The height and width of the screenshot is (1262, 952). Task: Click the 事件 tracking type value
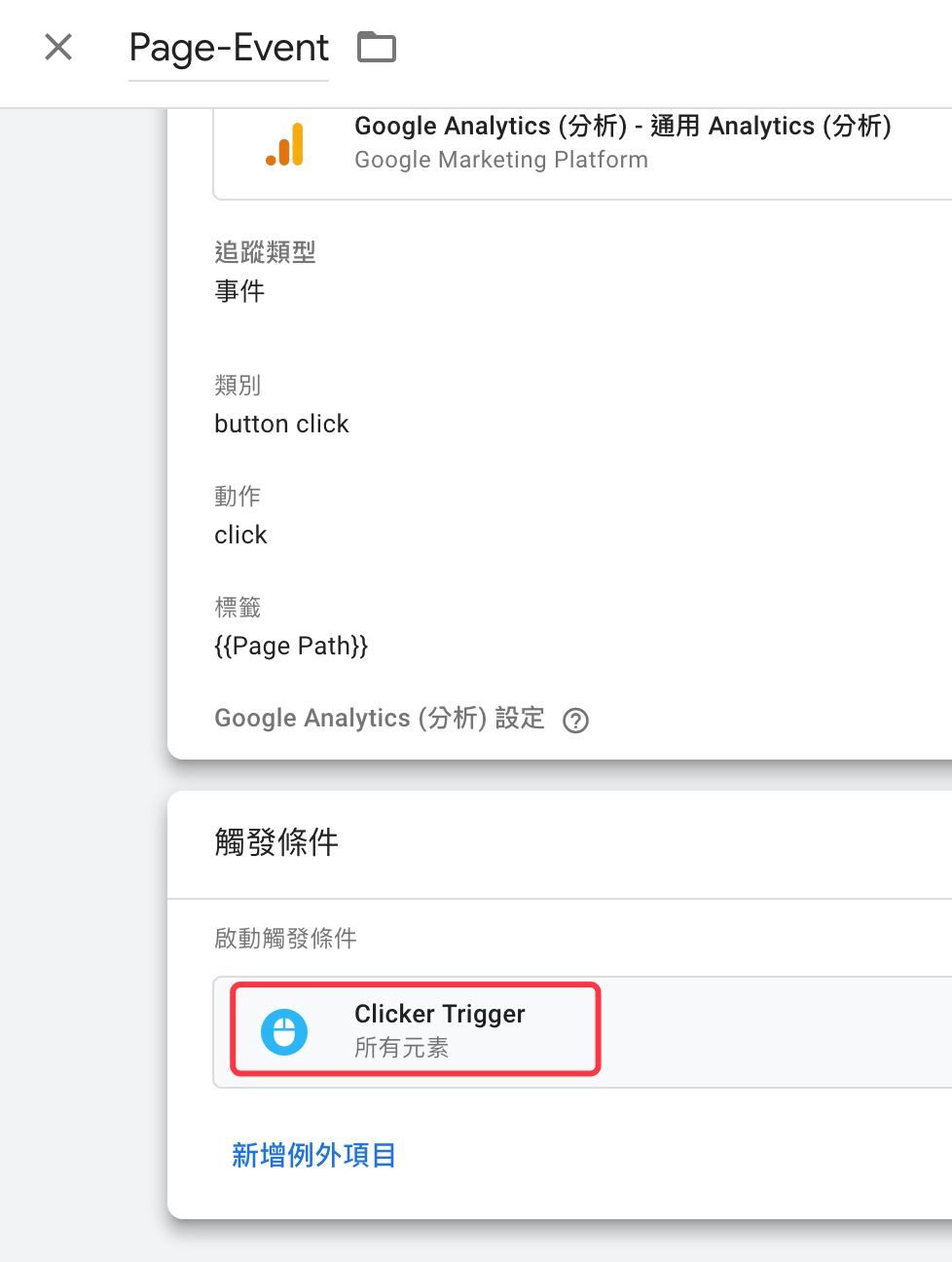[239, 291]
